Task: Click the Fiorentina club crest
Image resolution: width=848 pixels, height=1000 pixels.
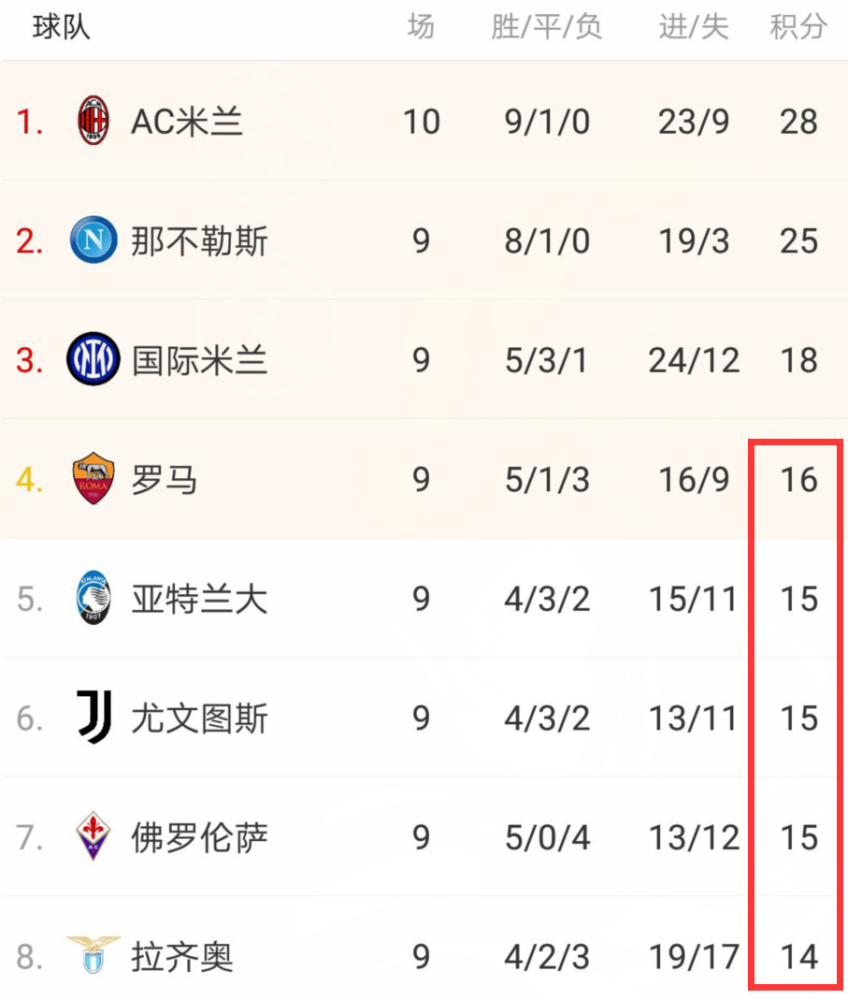Action: point(93,836)
